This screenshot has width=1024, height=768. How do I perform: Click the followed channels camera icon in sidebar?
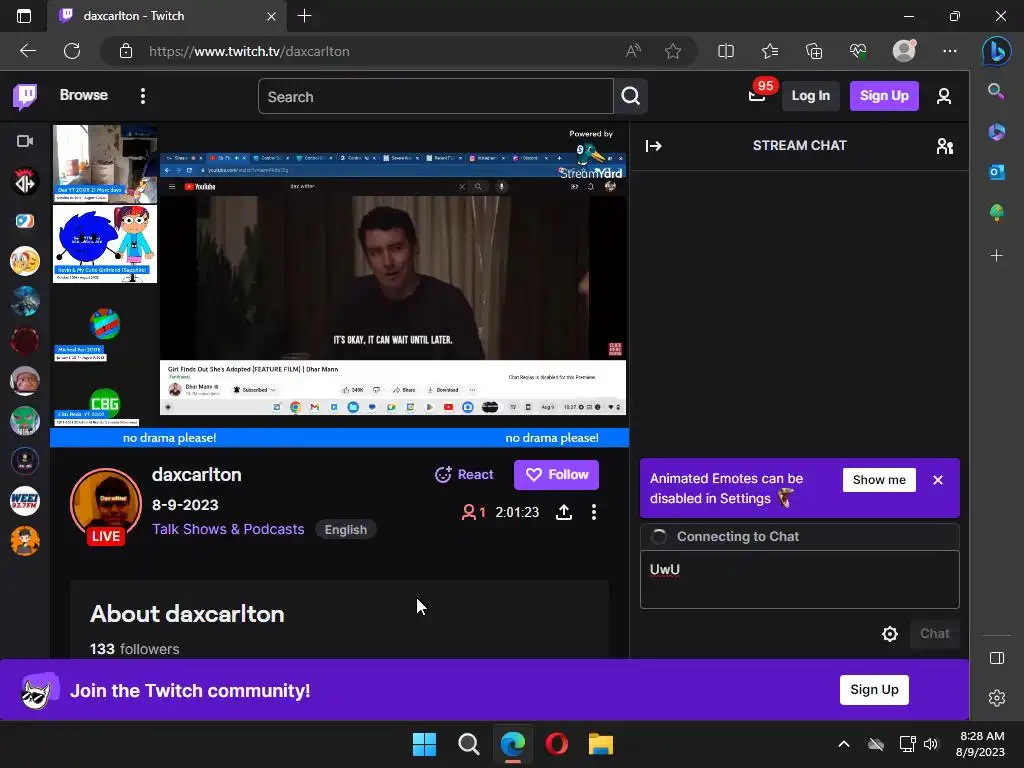pos(25,141)
